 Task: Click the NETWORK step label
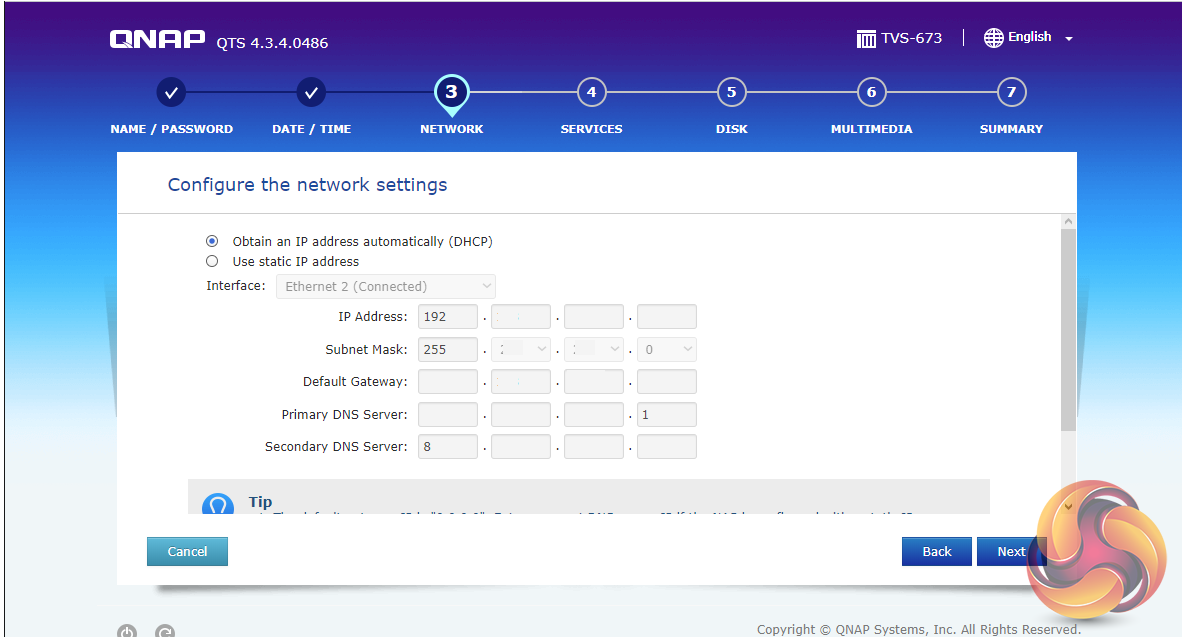coord(452,129)
